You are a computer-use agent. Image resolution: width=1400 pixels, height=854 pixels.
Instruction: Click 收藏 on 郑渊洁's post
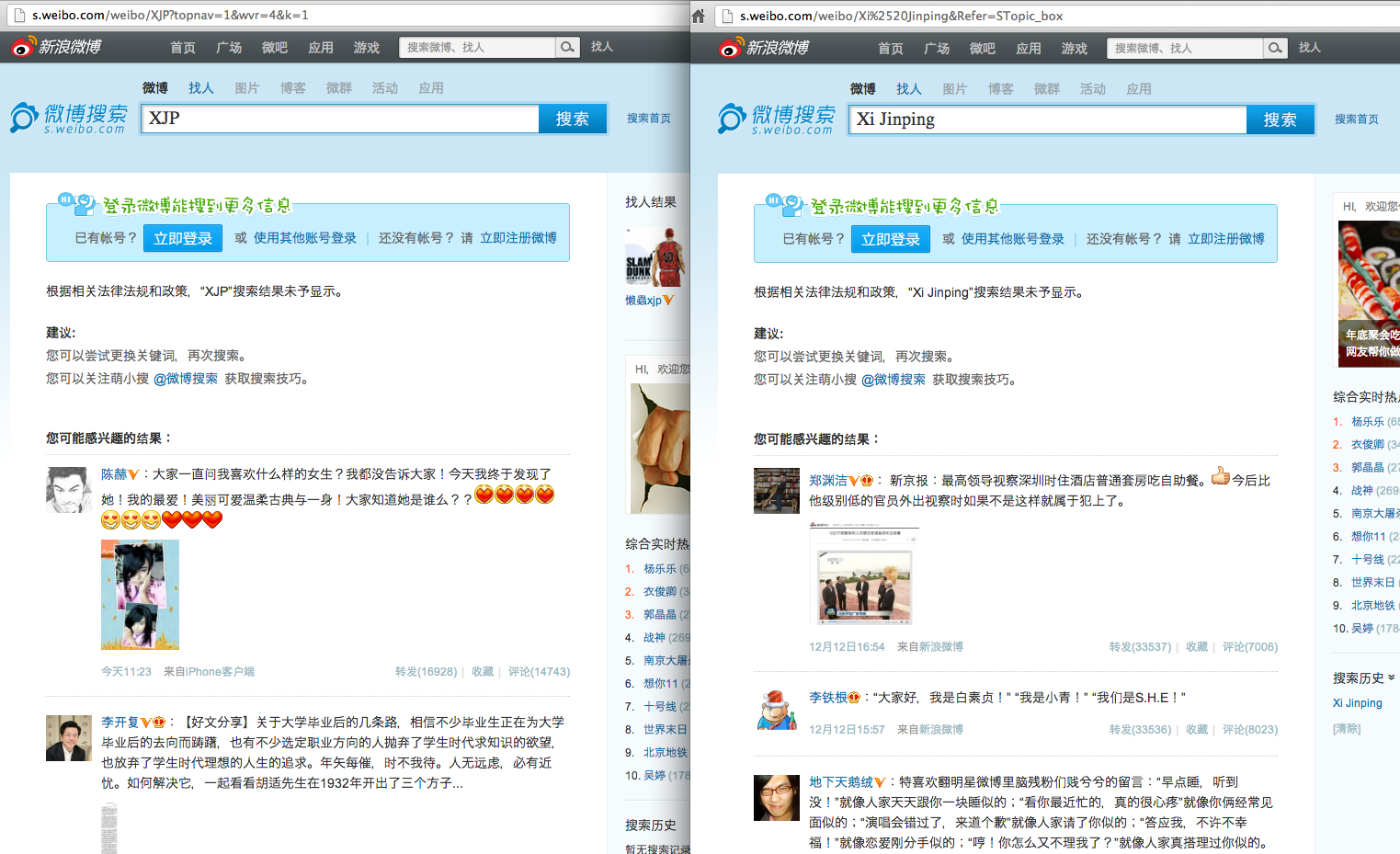coord(1197,647)
